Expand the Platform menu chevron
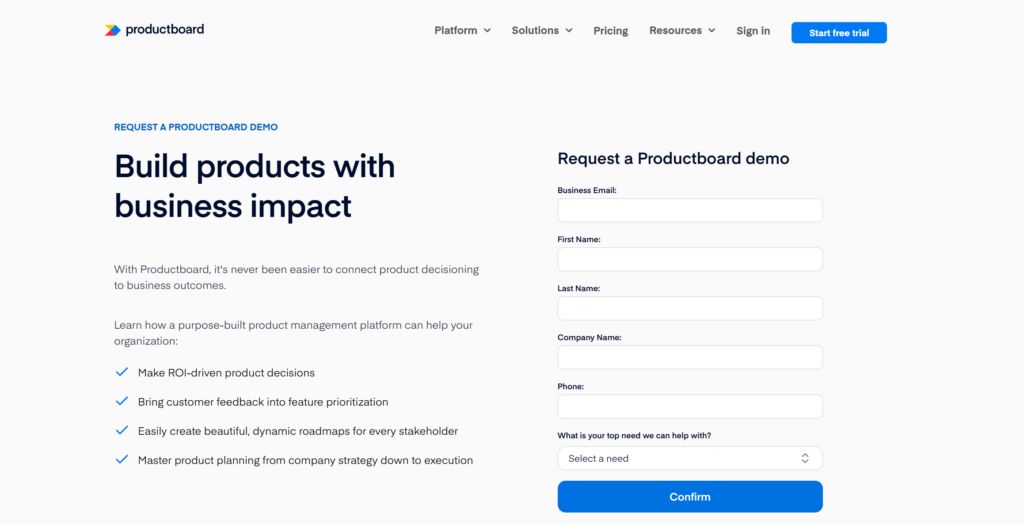 click(x=487, y=31)
